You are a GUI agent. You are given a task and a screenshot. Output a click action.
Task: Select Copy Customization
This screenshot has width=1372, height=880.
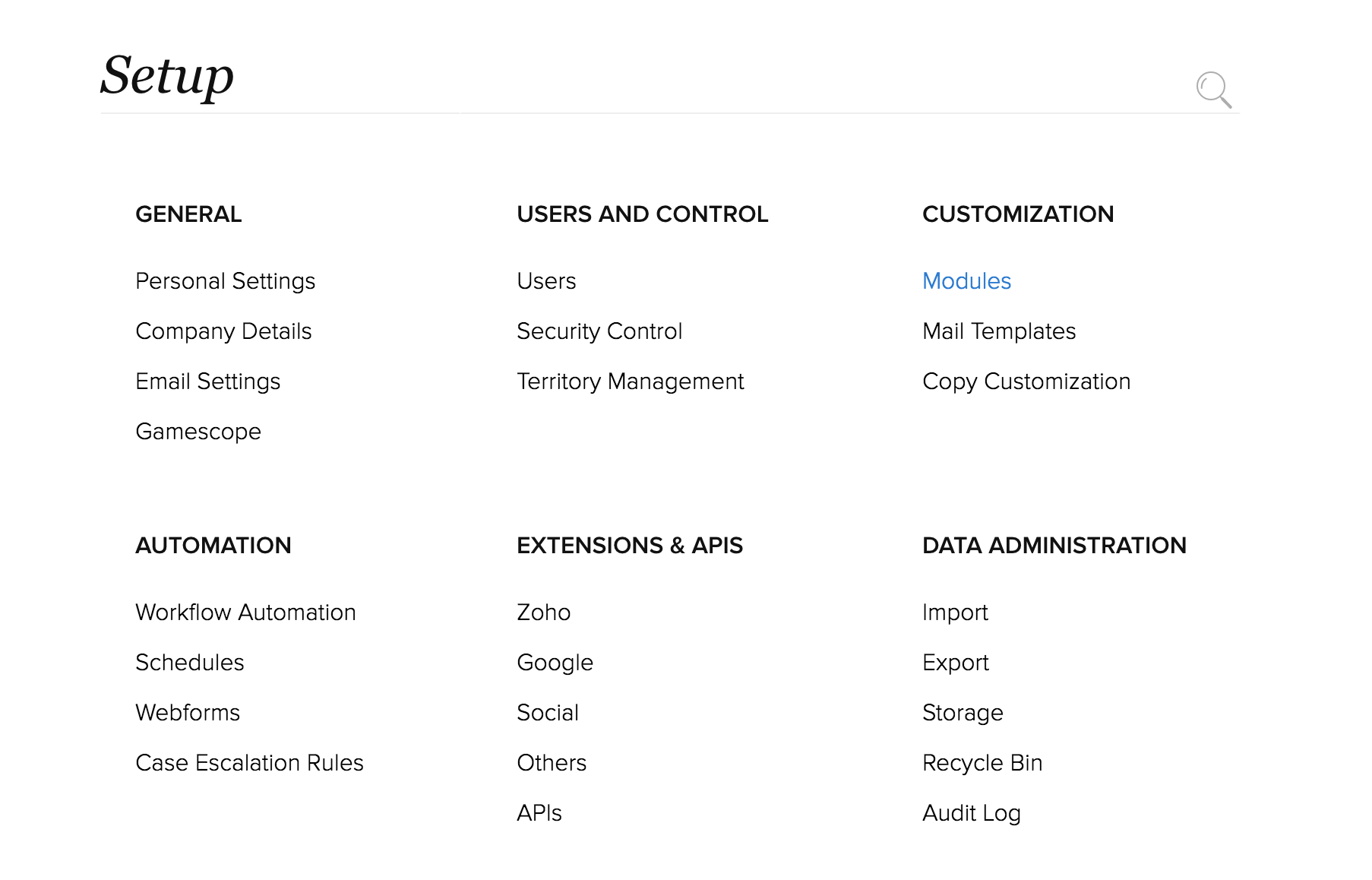coord(1026,381)
